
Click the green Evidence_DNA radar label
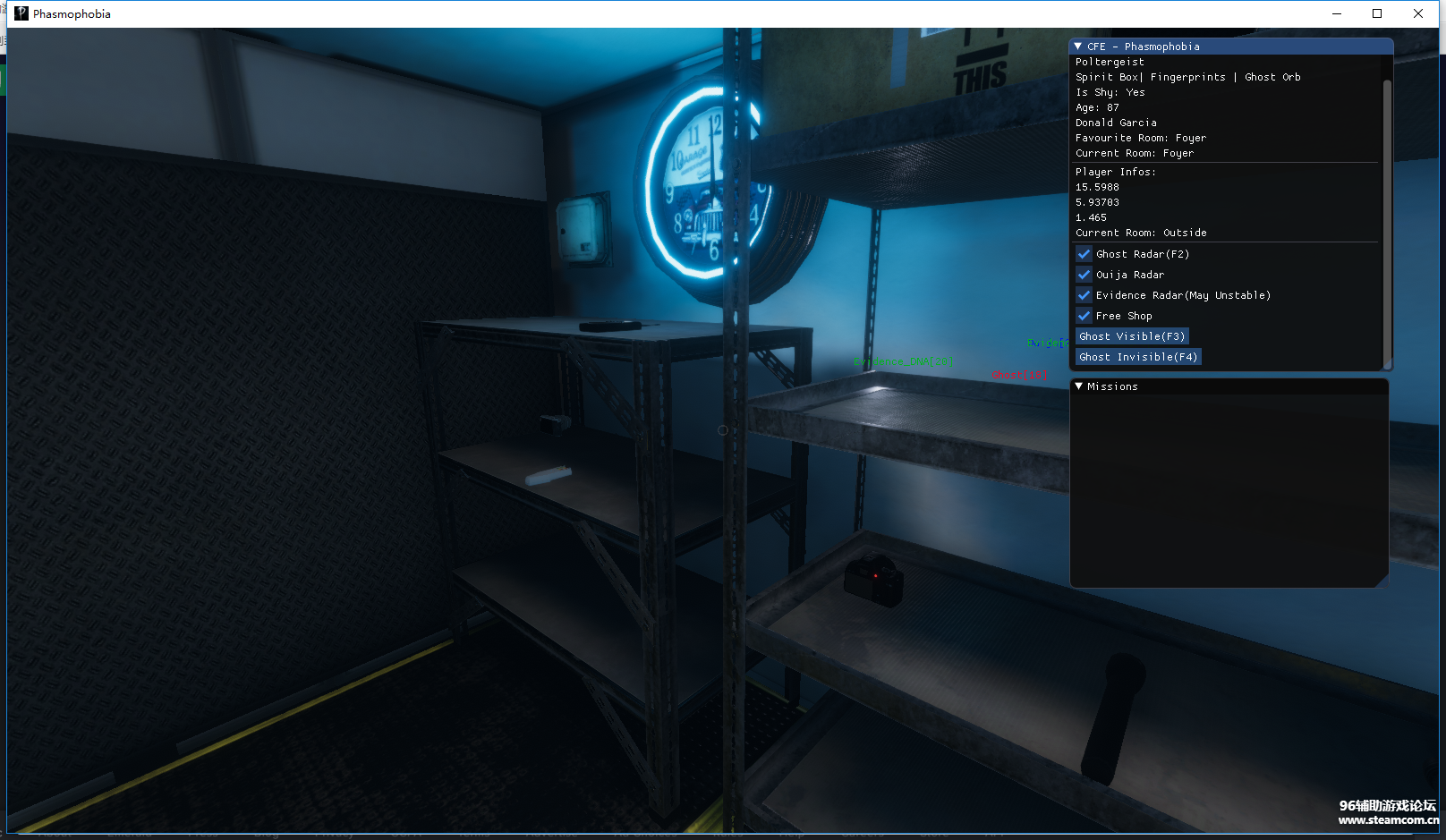(899, 361)
